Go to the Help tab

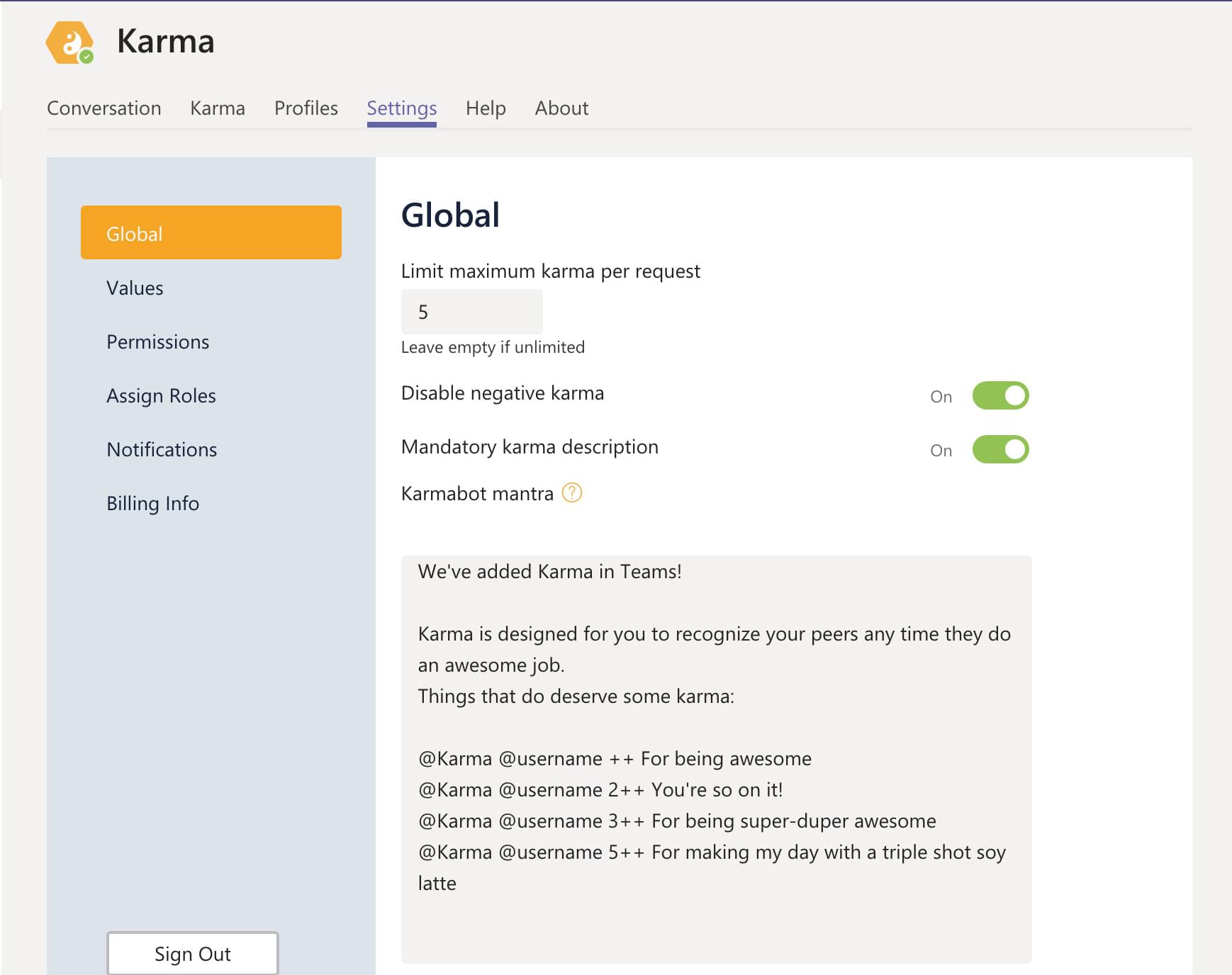click(x=486, y=108)
